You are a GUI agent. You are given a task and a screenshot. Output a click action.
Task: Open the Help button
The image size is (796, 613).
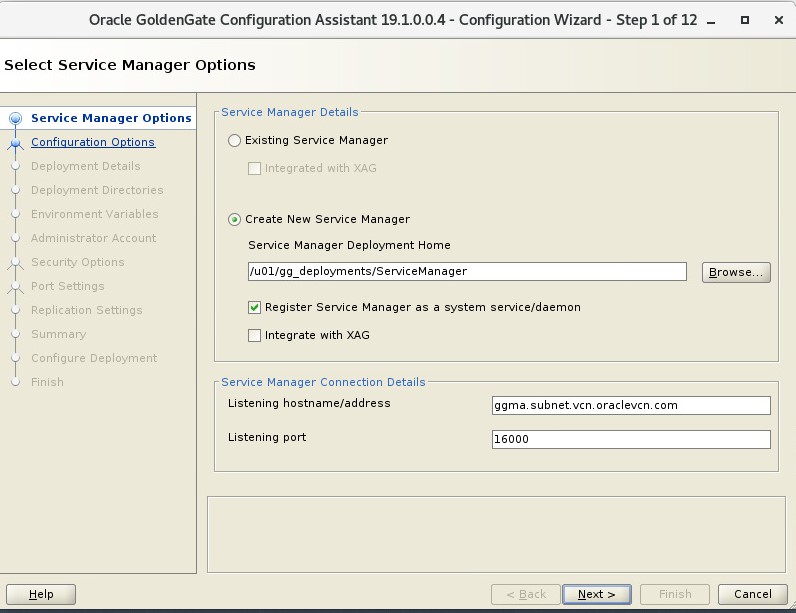[41, 594]
